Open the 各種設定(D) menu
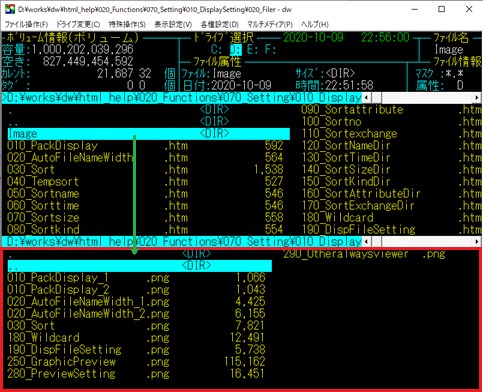This screenshot has height=392, width=483. [x=220, y=24]
